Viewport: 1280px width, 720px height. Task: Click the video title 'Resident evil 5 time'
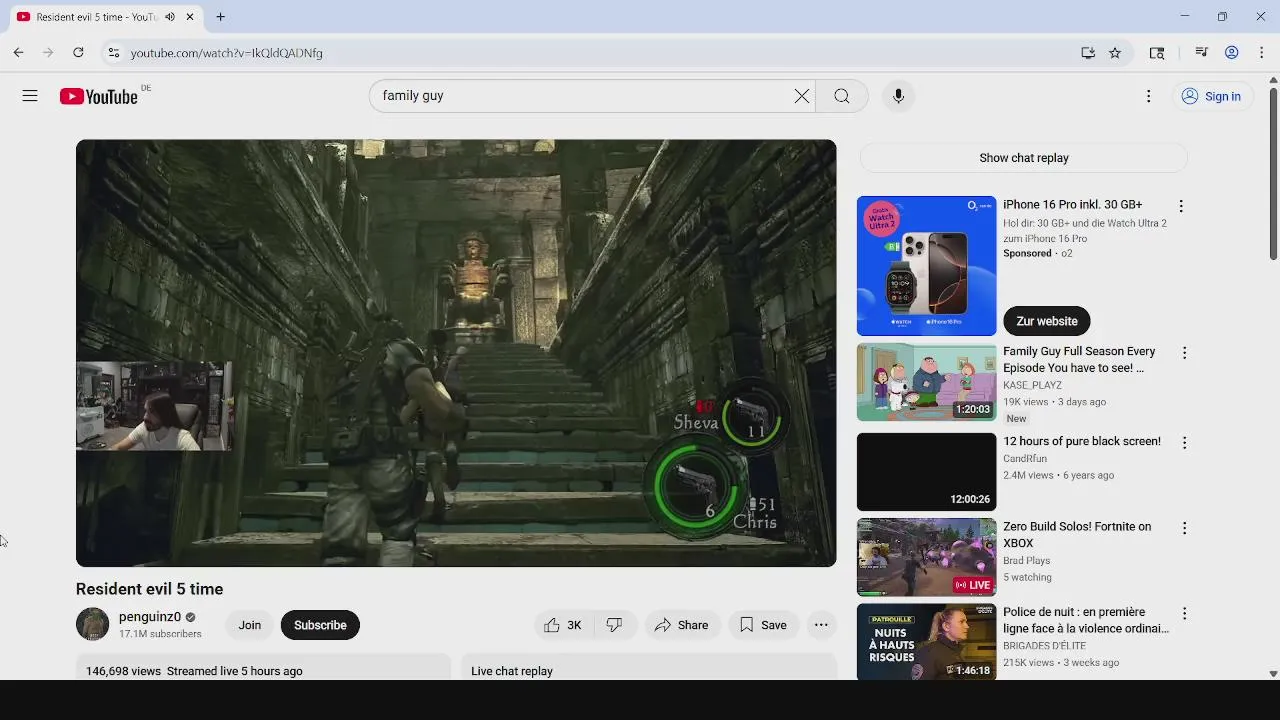point(149,589)
